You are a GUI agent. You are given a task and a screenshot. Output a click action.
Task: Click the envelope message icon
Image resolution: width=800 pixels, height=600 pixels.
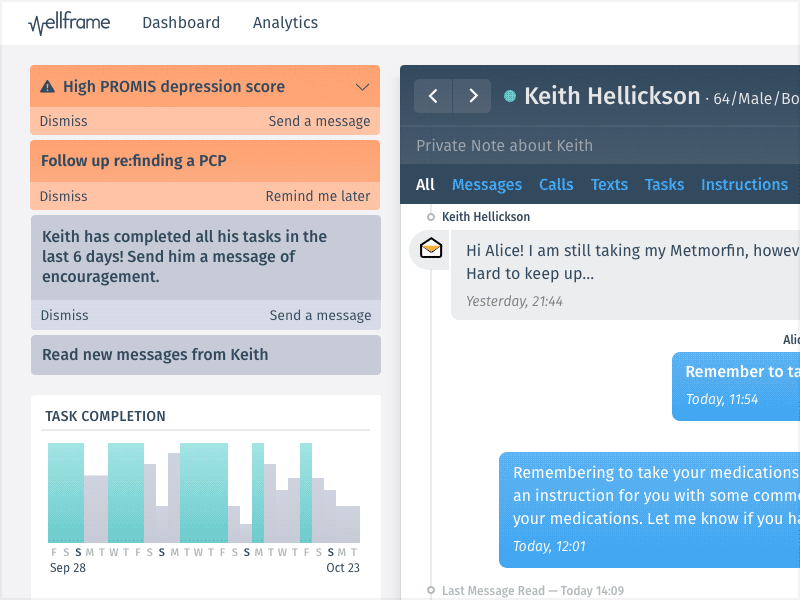click(431, 248)
